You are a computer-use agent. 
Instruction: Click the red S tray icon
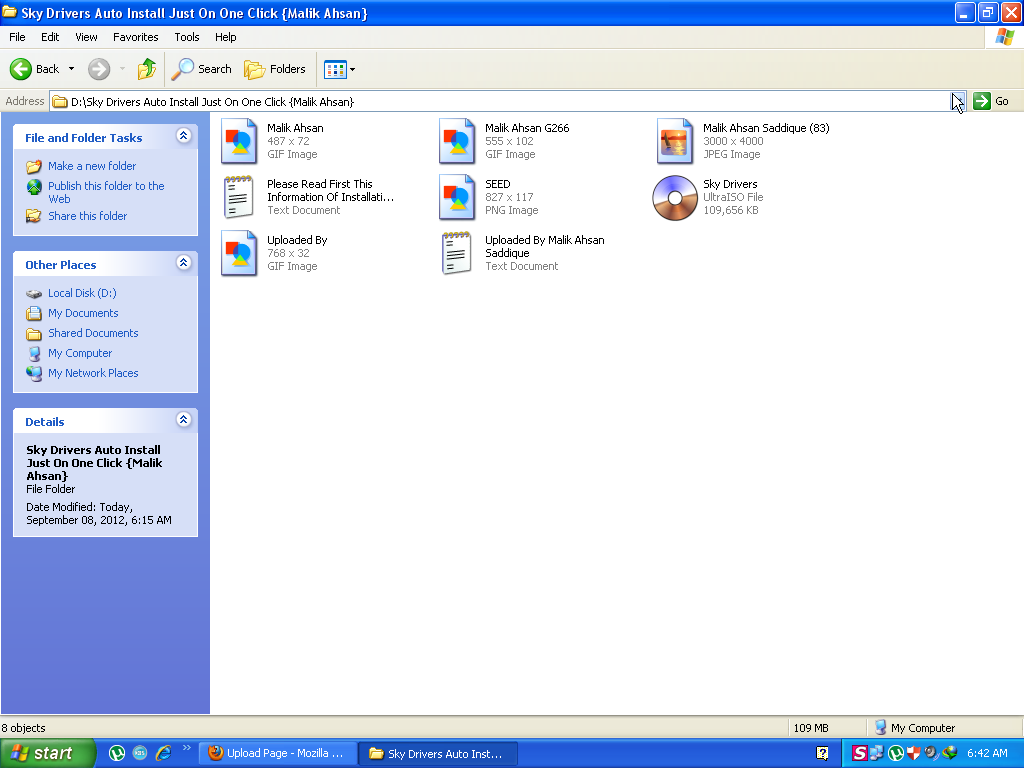[859, 753]
